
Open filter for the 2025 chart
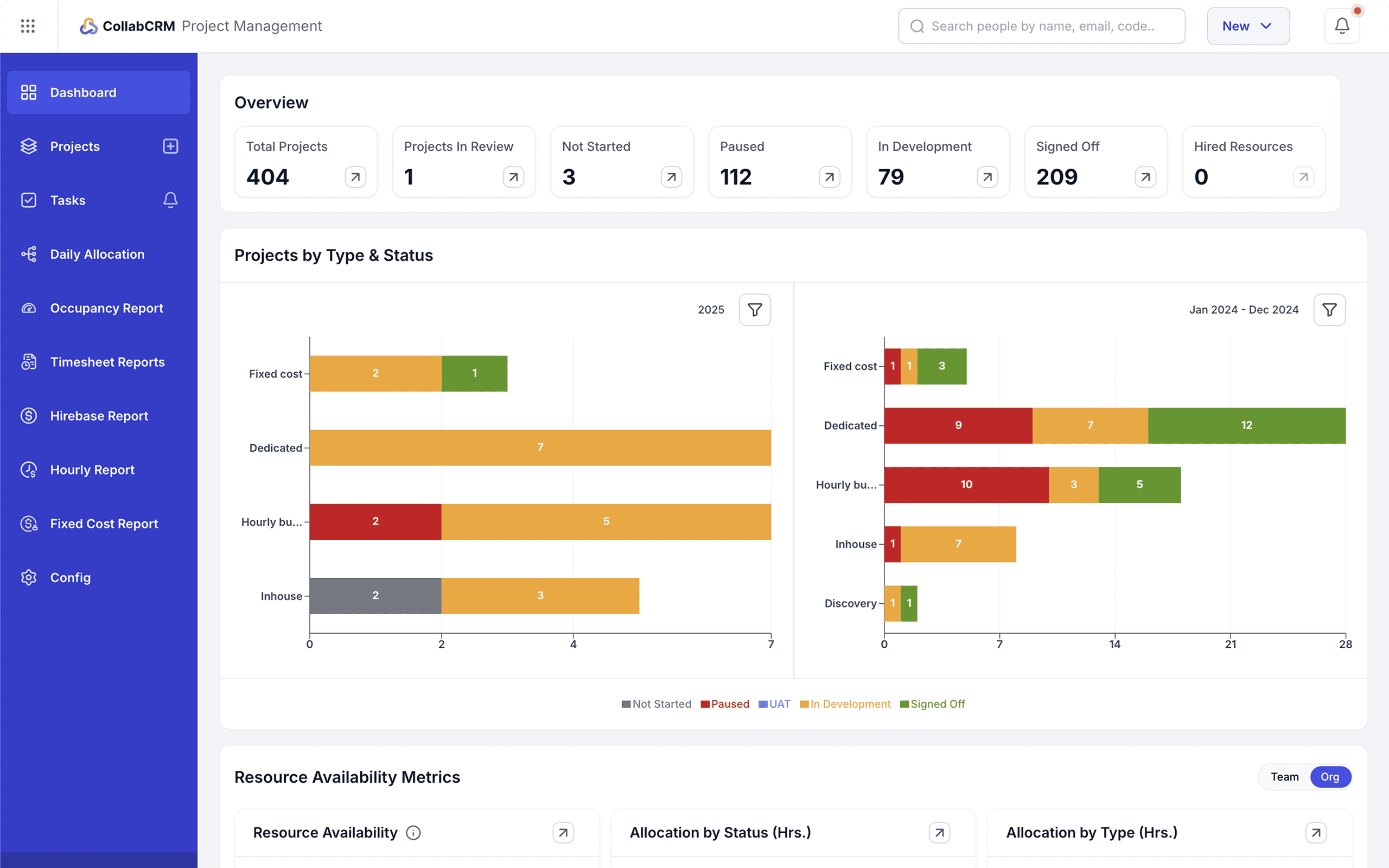click(754, 310)
